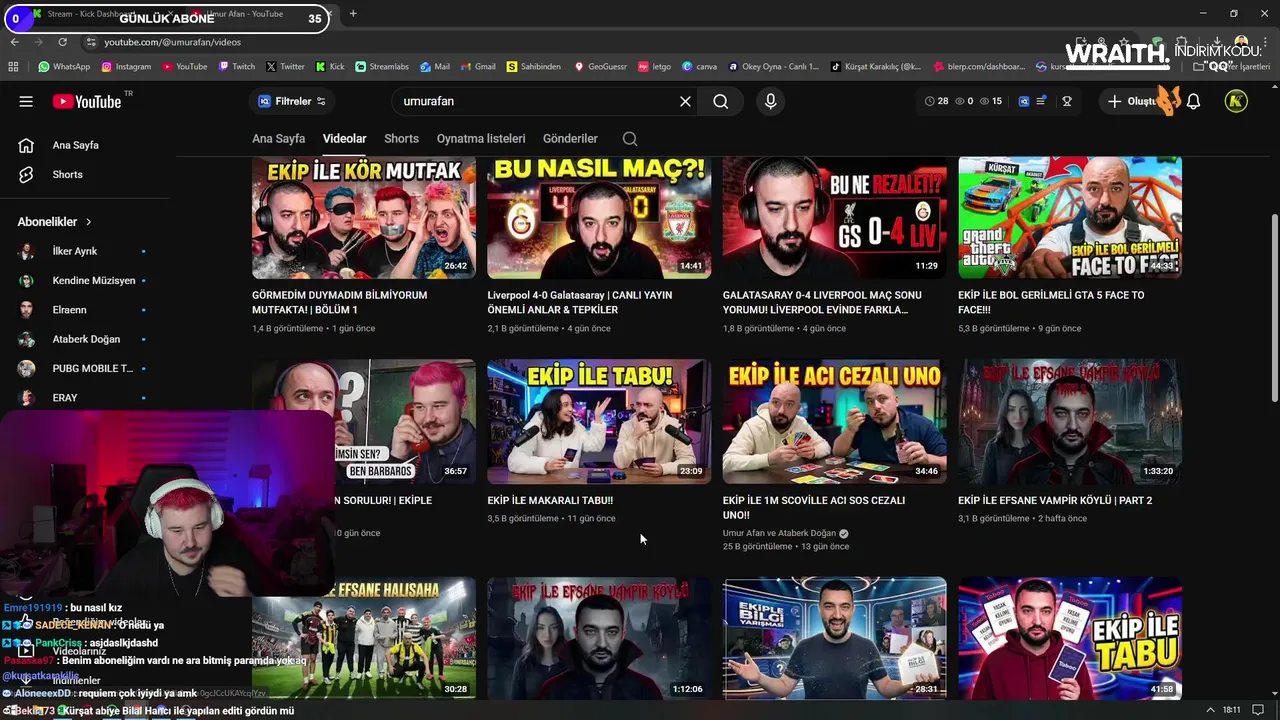Screen dimensions: 1280x720
Task: Open title GÖRMEDİM DUYMADIM BİLMİYORUM MUTFAKTA
Action: point(340,302)
